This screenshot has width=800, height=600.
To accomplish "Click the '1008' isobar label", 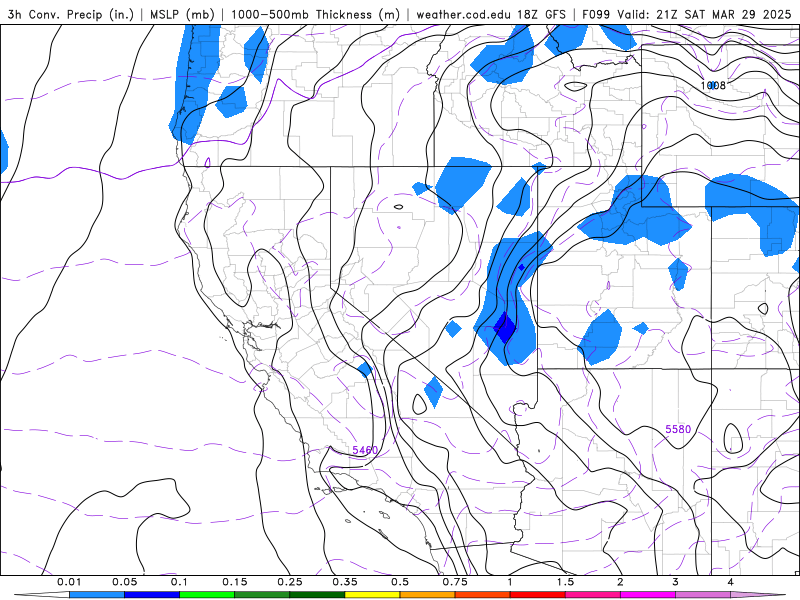I will click(x=713, y=85).
